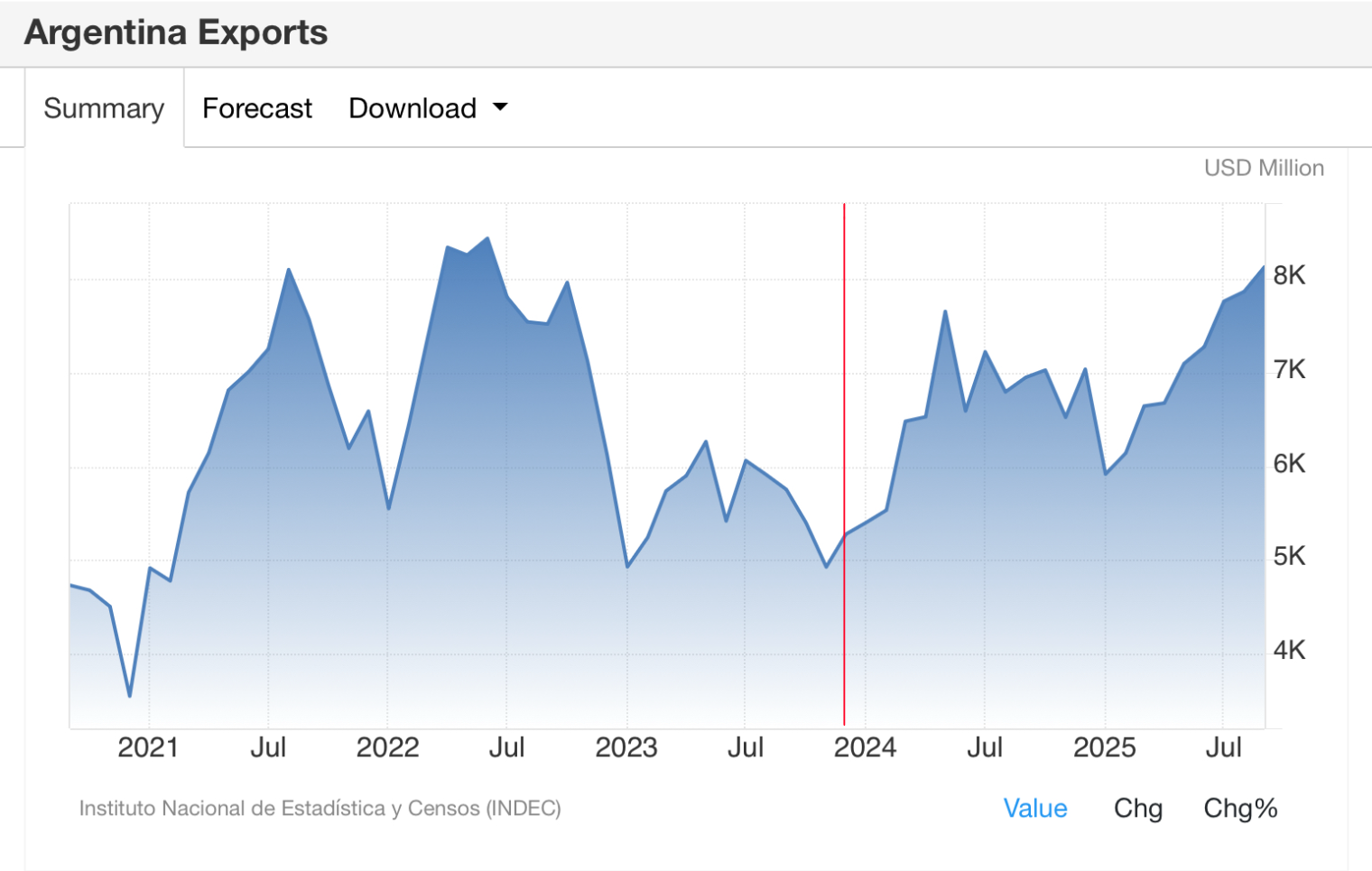Screen dimensions: 1372x871
Task: Open the Forecast tab
Action: 257,108
